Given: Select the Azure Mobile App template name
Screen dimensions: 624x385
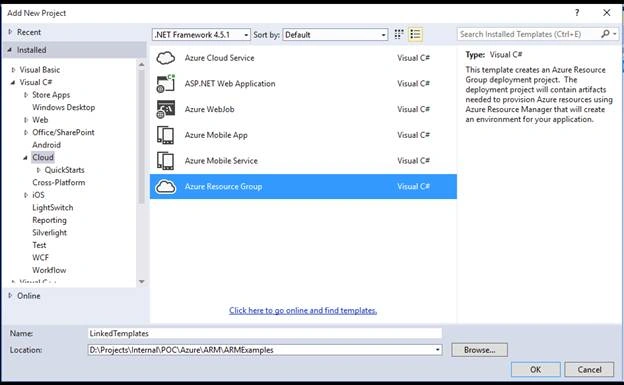Looking at the screenshot, I should point(216,135).
